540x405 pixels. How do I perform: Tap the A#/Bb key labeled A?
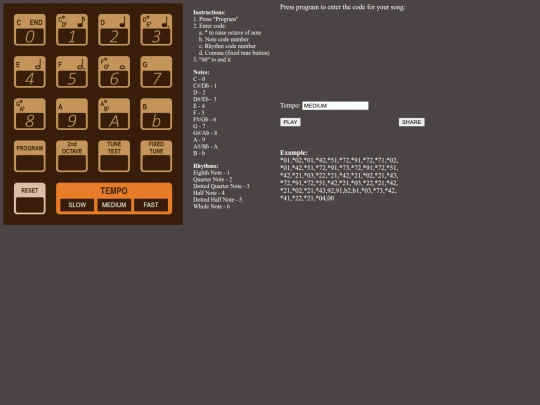114,114
